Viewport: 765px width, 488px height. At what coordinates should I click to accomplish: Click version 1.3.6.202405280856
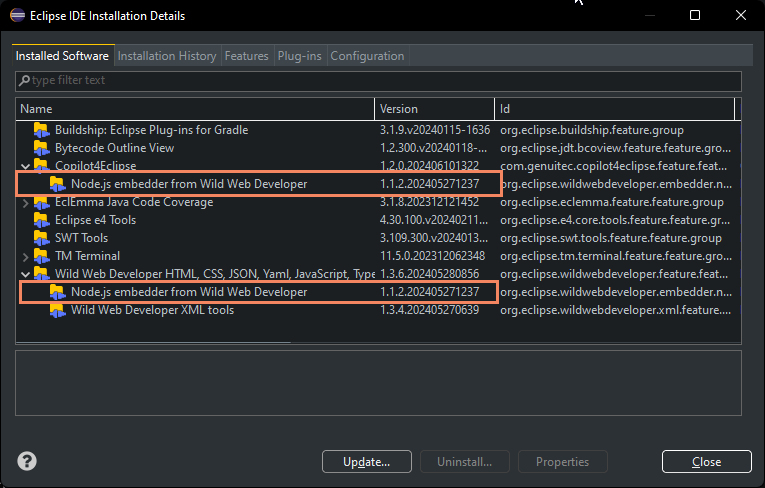429,274
